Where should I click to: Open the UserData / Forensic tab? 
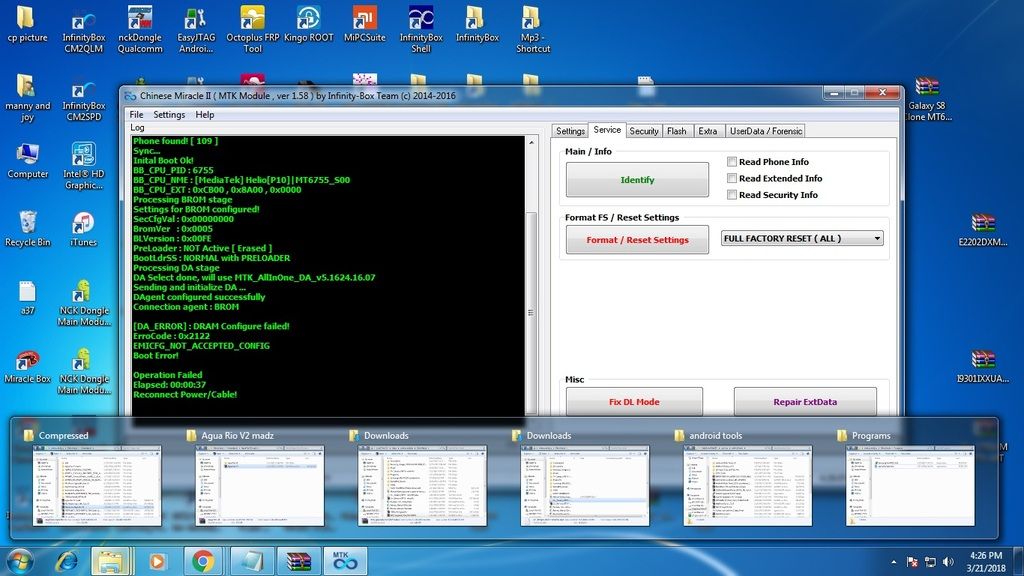765,131
